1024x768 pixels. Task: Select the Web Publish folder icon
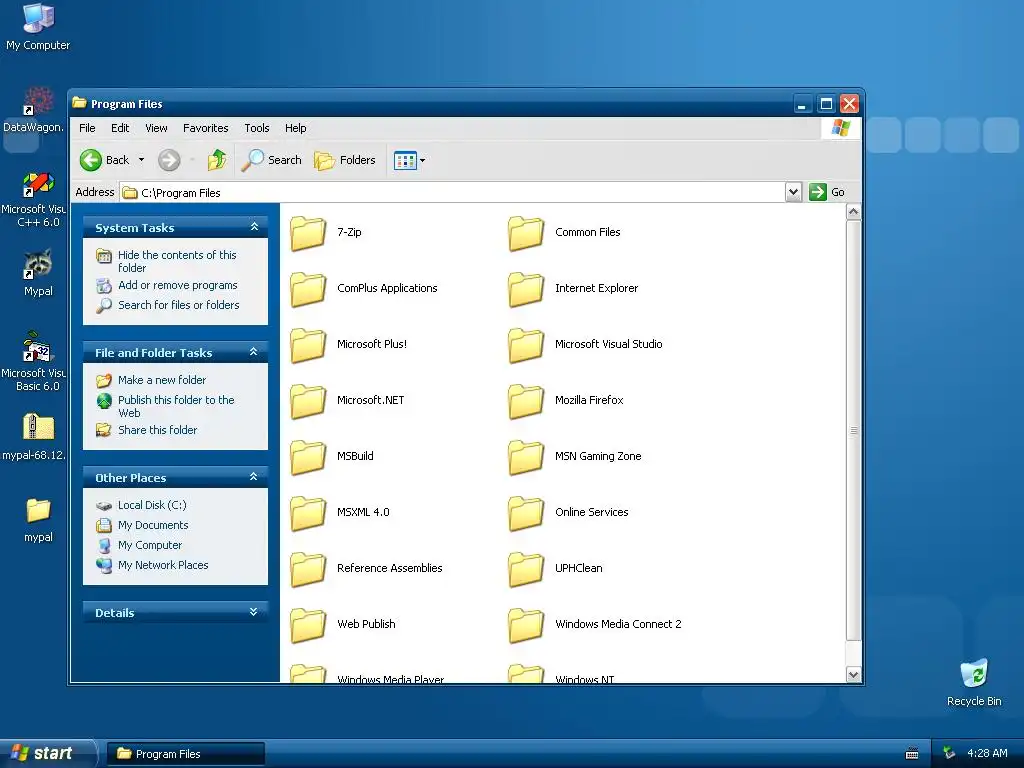308,625
